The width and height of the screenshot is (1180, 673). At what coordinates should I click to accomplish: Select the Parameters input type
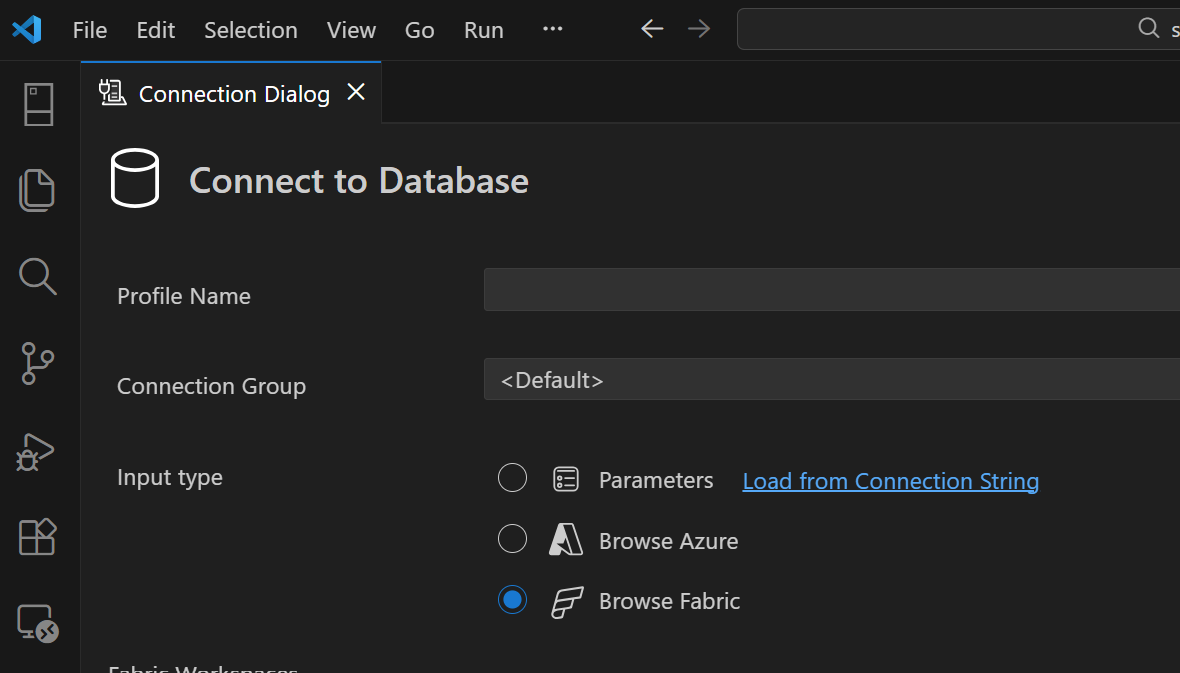click(x=512, y=478)
